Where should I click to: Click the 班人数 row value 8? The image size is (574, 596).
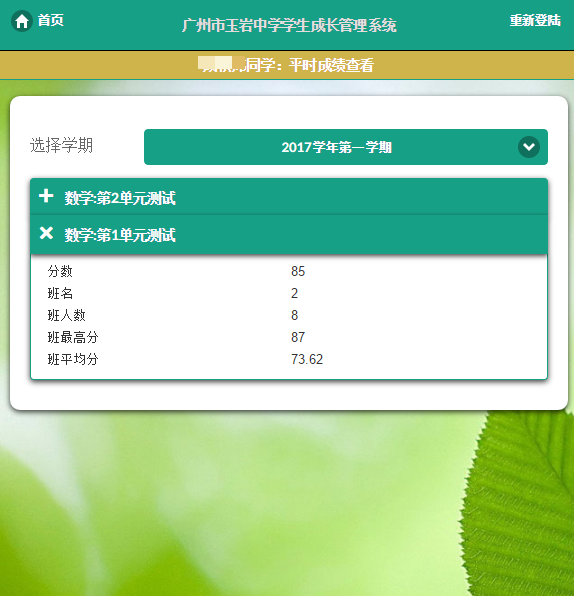pyautogui.click(x=294, y=315)
